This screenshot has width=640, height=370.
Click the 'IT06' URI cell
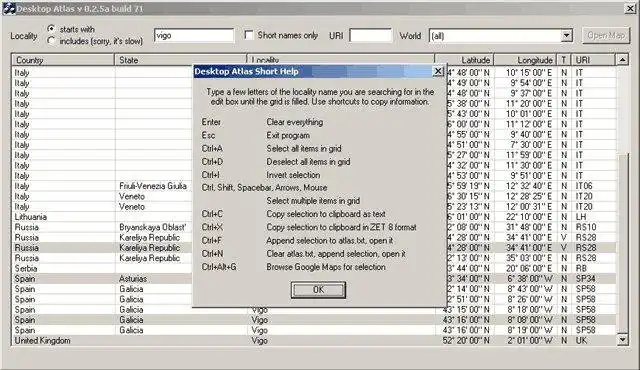[584, 186]
